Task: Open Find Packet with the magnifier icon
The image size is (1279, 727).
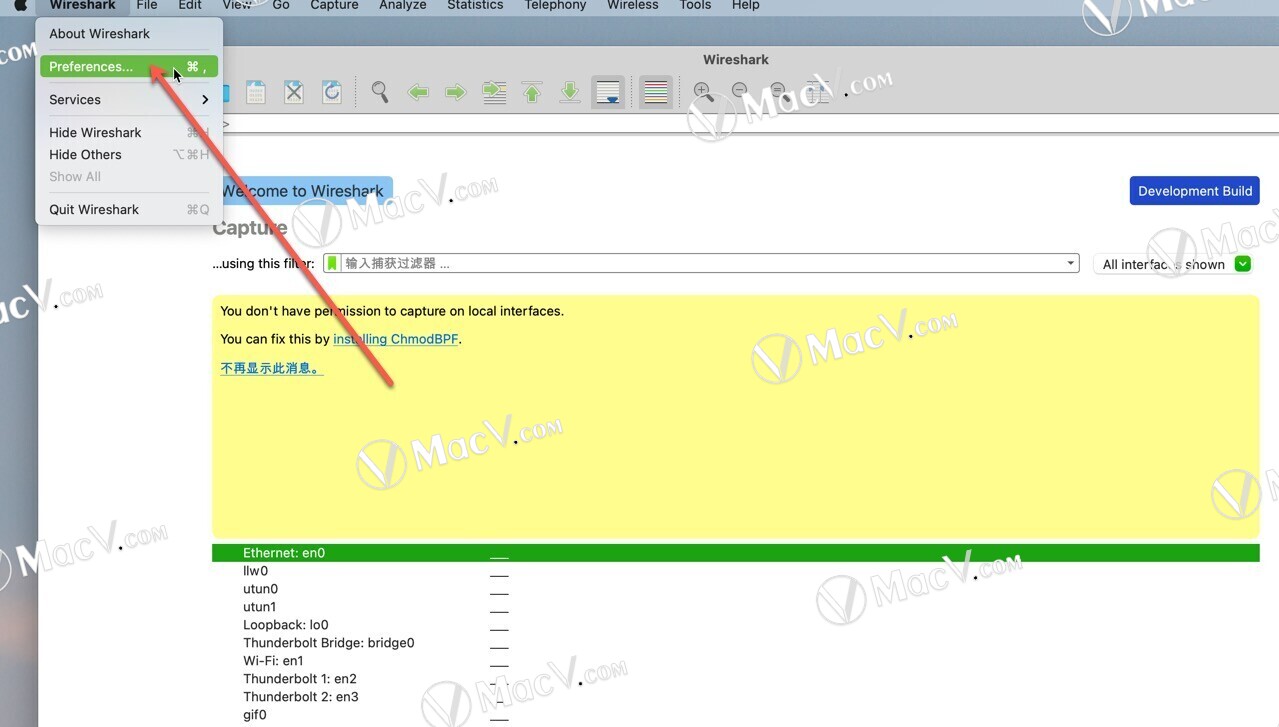Action: click(379, 93)
